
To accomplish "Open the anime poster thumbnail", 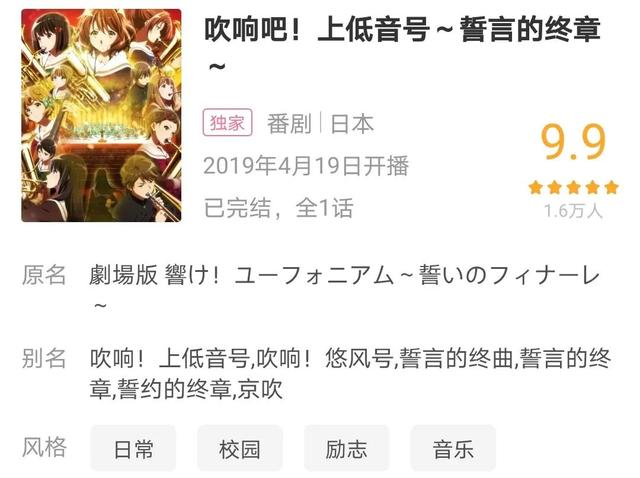I will pyautogui.click(x=101, y=116).
